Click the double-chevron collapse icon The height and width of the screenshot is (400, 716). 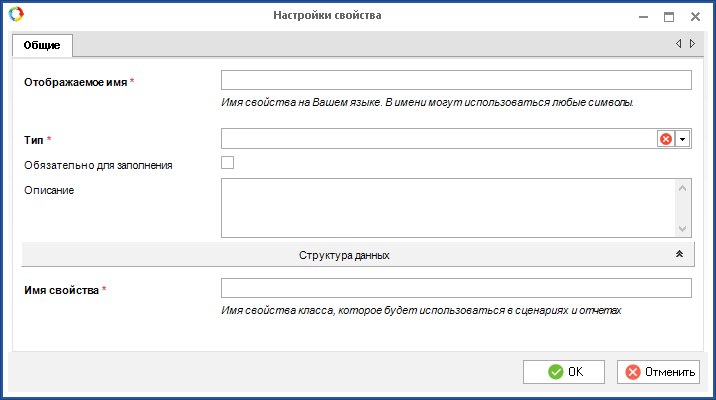[x=679, y=255]
